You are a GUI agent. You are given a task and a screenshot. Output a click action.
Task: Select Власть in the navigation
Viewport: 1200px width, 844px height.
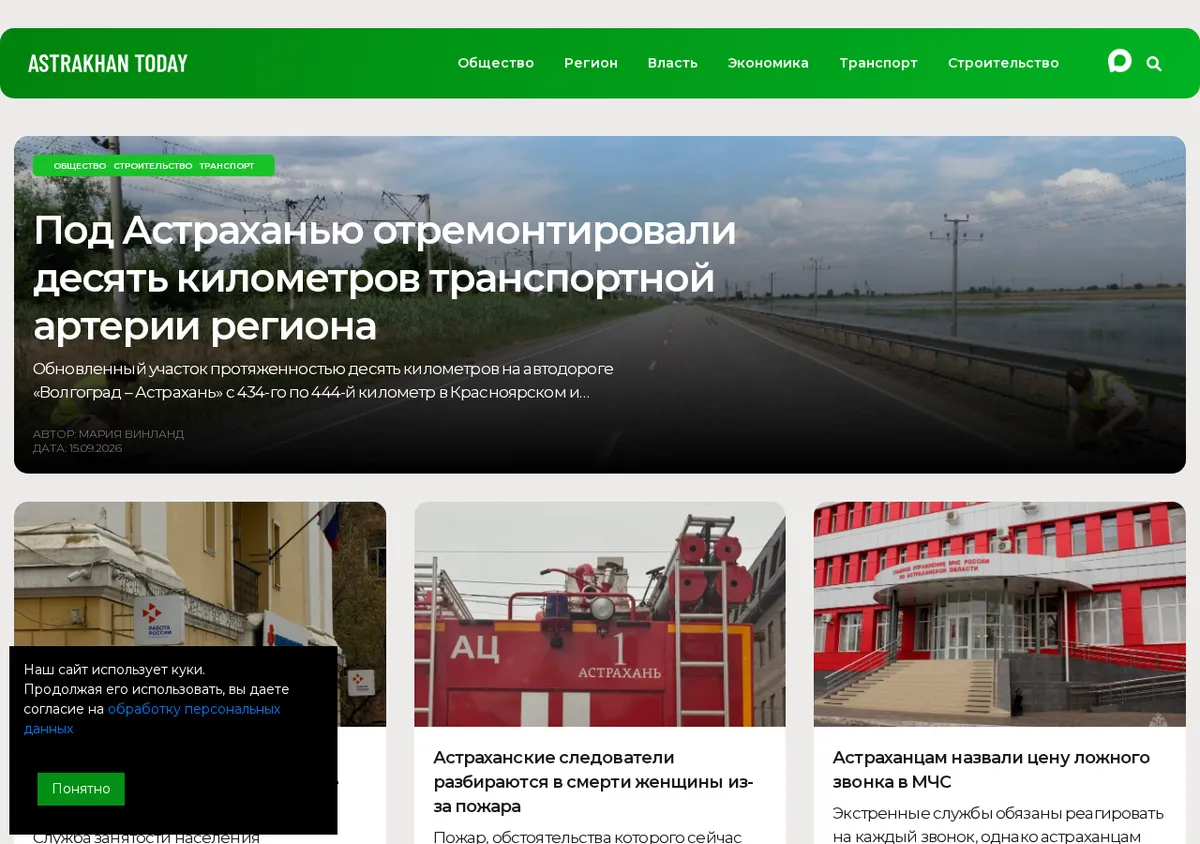(x=672, y=63)
